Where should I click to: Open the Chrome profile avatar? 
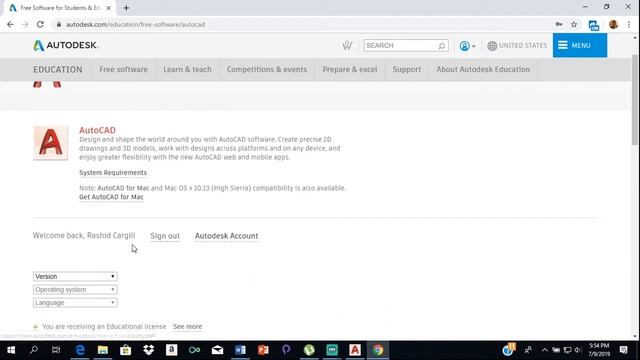(613, 24)
